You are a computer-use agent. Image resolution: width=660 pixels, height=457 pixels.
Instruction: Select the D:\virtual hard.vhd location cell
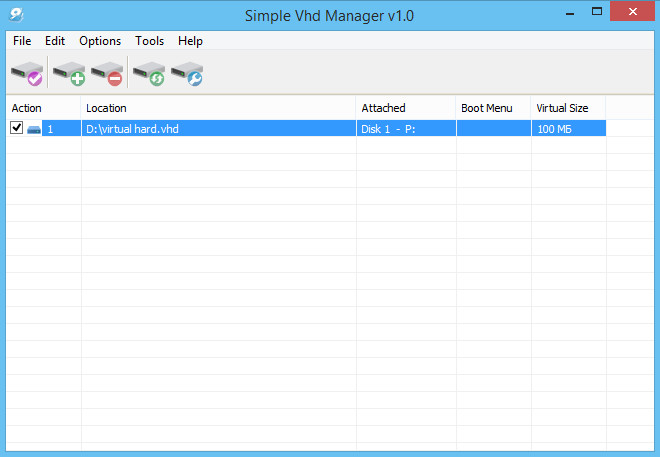pyautogui.click(x=218, y=128)
